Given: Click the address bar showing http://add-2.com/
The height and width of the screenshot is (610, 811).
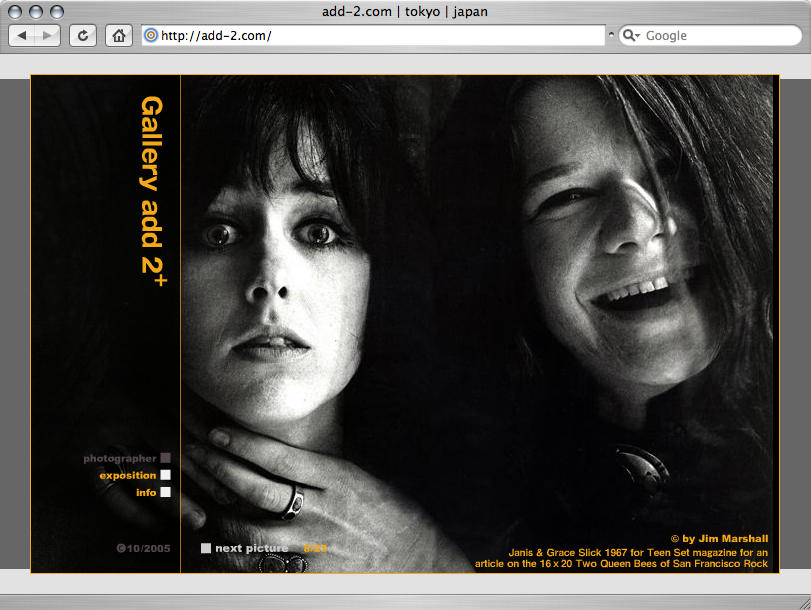Looking at the screenshot, I should 373,35.
